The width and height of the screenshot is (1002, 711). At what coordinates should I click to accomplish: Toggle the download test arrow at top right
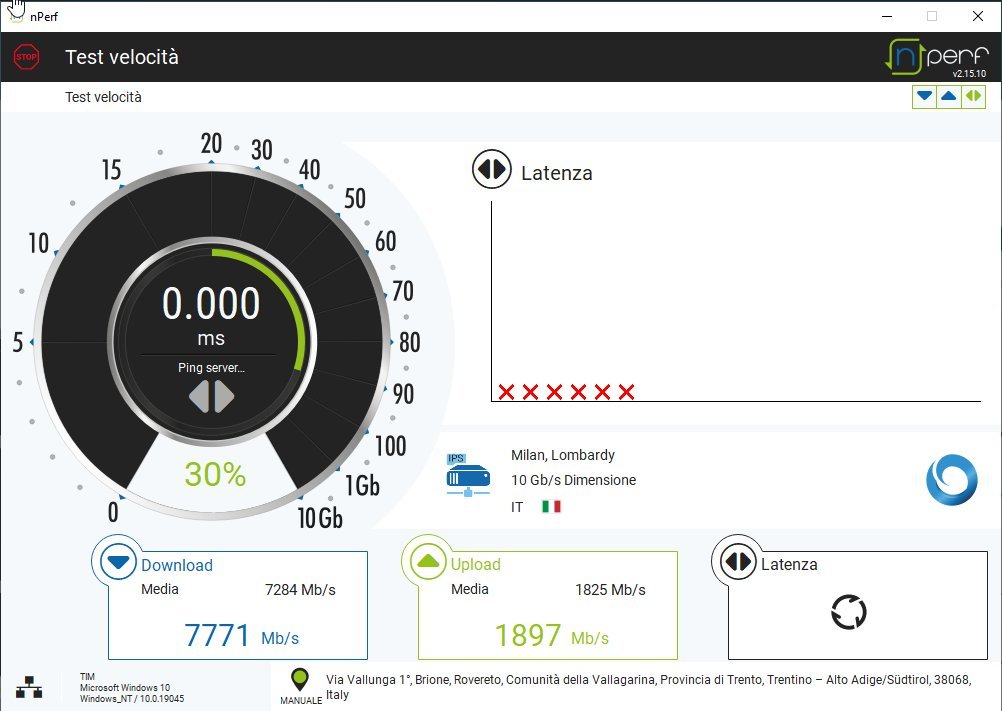(924, 96)
